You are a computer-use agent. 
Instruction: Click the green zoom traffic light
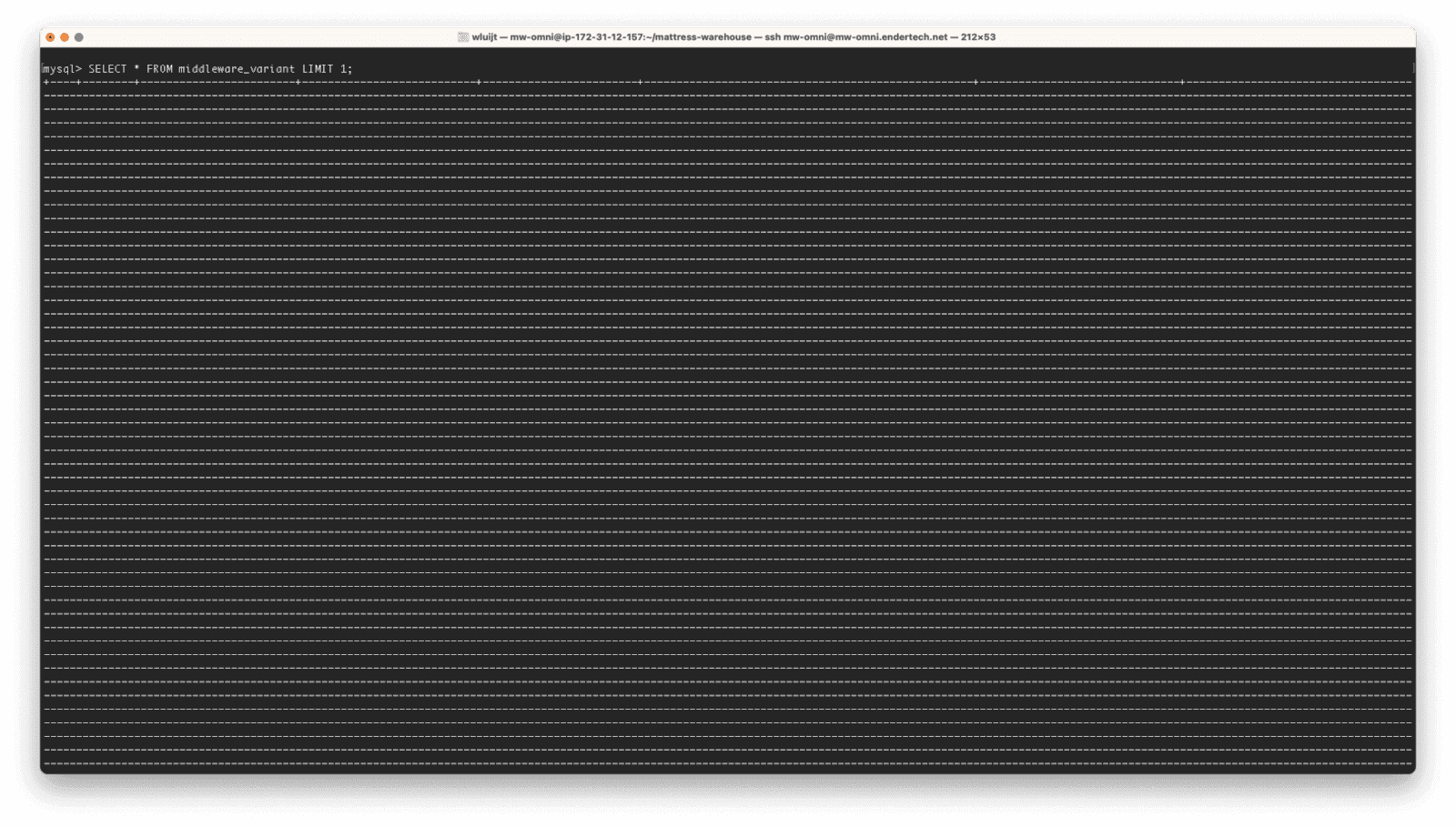coord(80,38)
